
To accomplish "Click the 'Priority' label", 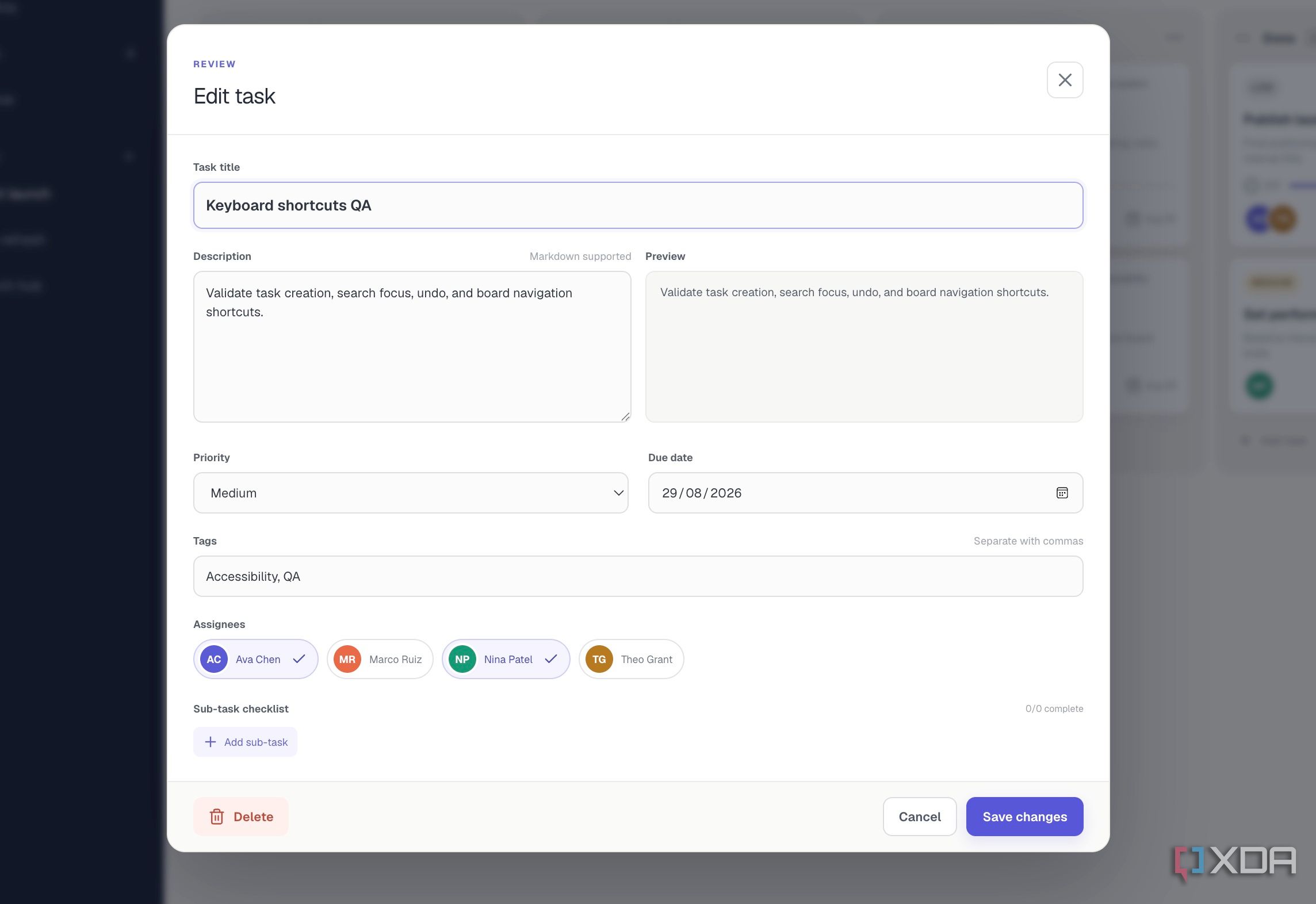I will [212, 458].
